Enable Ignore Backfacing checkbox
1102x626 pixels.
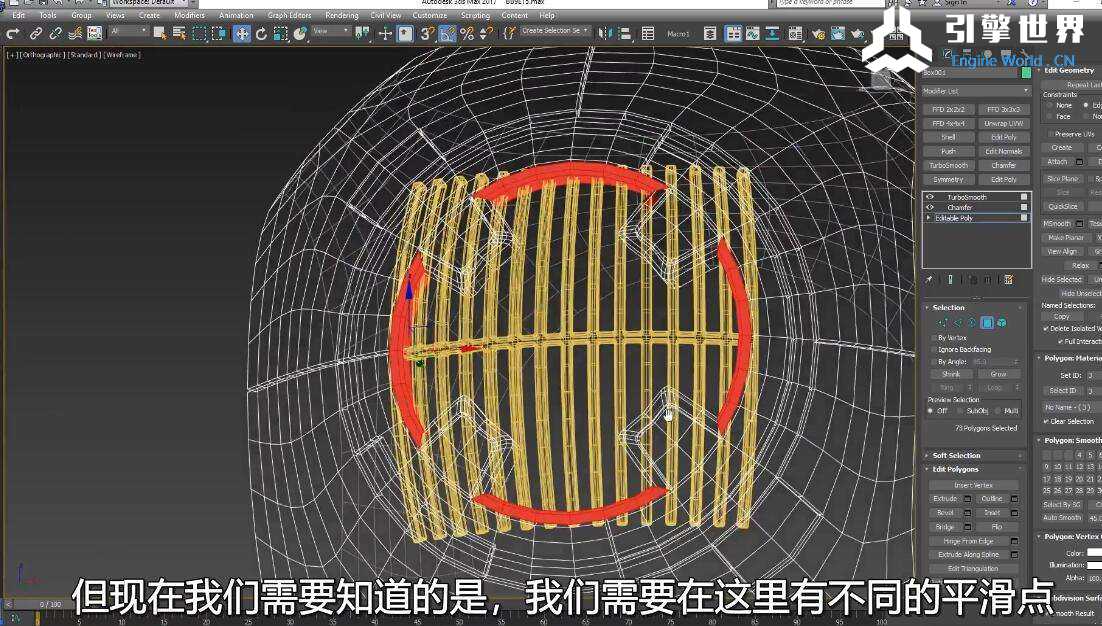(933, 349)
